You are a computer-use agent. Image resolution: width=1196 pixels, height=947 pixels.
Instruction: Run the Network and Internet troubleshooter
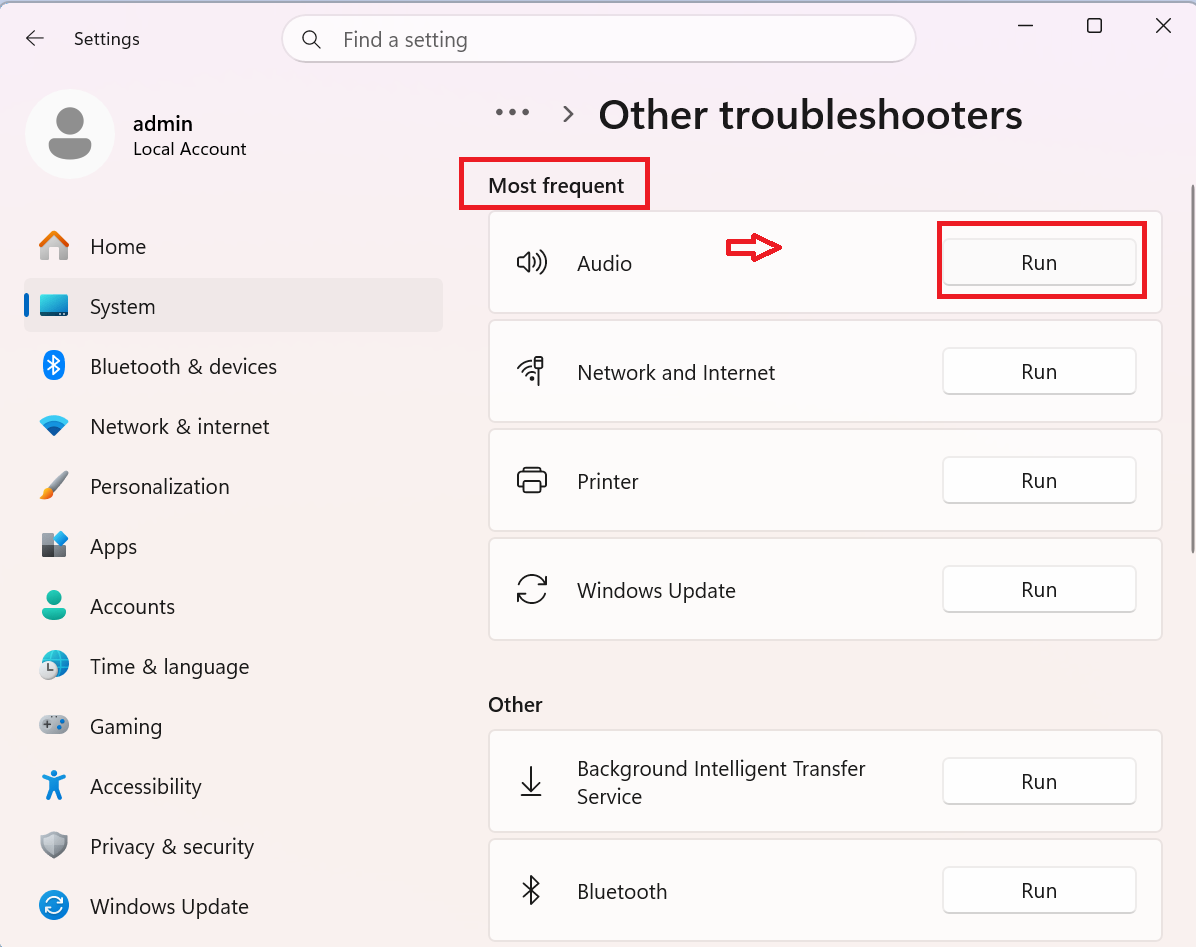pos(1039,371)
